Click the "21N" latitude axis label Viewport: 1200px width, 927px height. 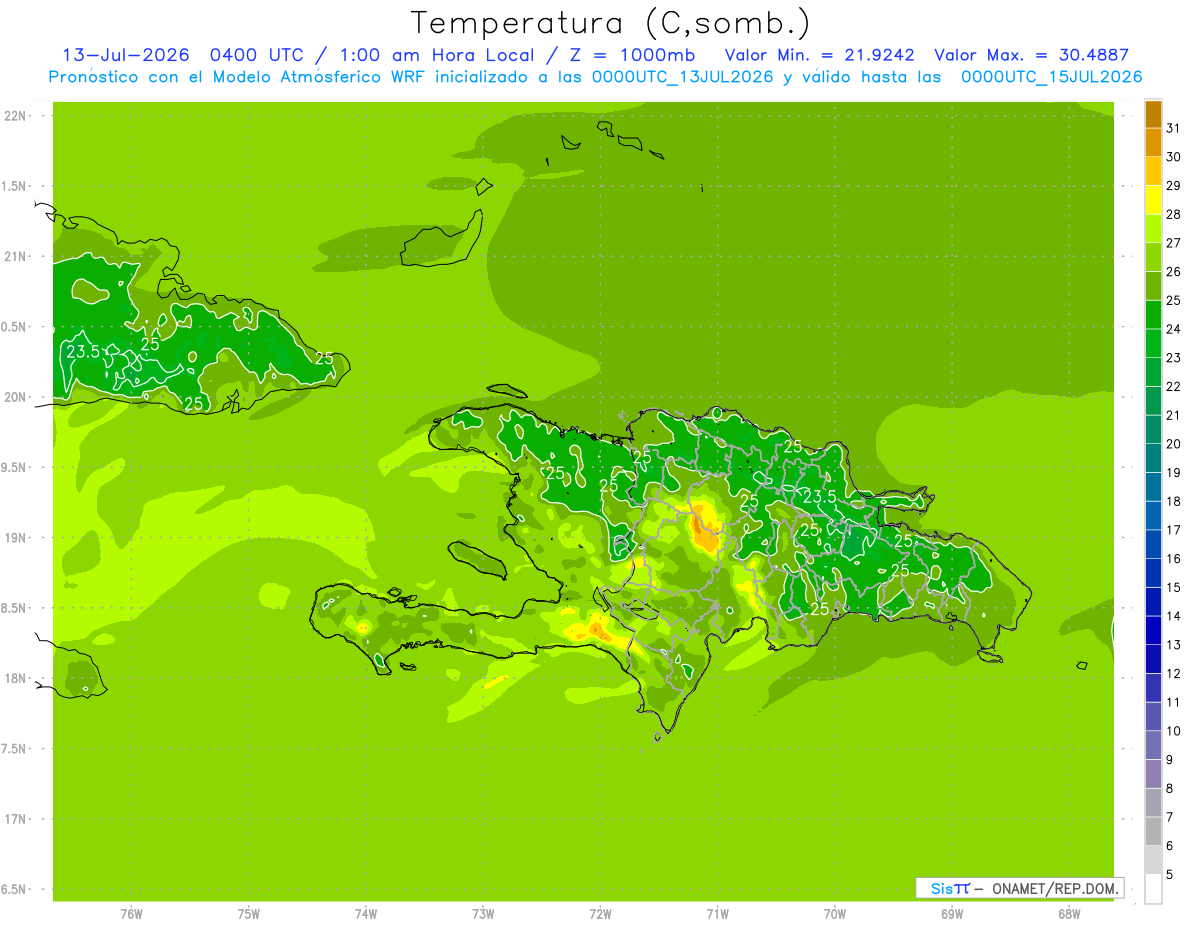pyautogui.click(x=16, y=257)
